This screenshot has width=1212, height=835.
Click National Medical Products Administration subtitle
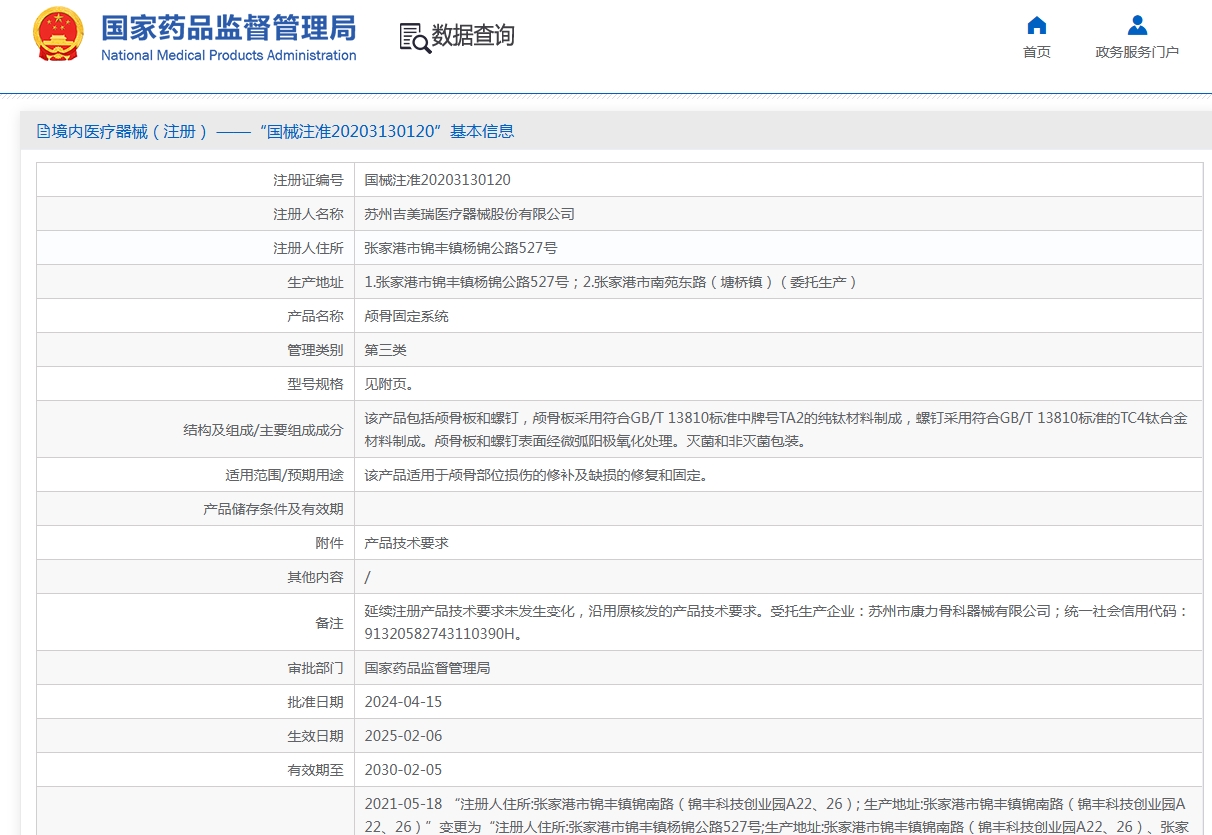[x=228, y=56]
